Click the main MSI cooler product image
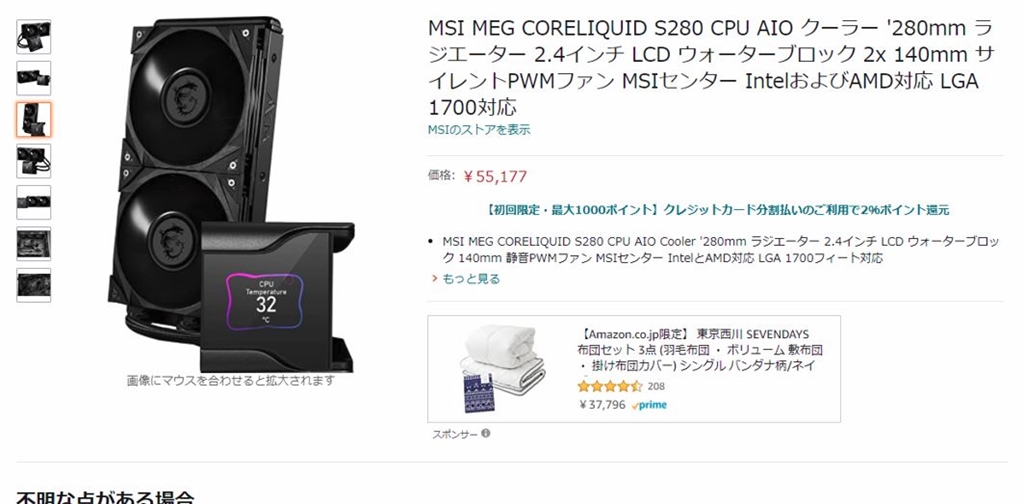Image resolution: width=1024 pixels, height=504 pixels. click(x=231, y=195)
